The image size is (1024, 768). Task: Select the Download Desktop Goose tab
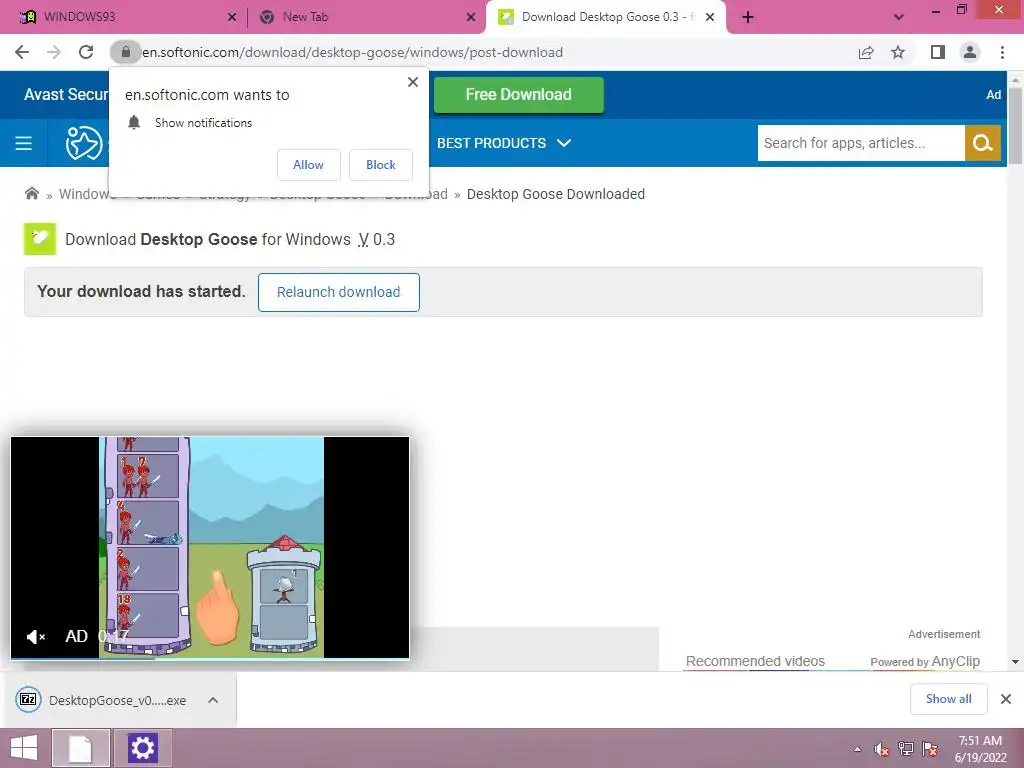[605, 17]
